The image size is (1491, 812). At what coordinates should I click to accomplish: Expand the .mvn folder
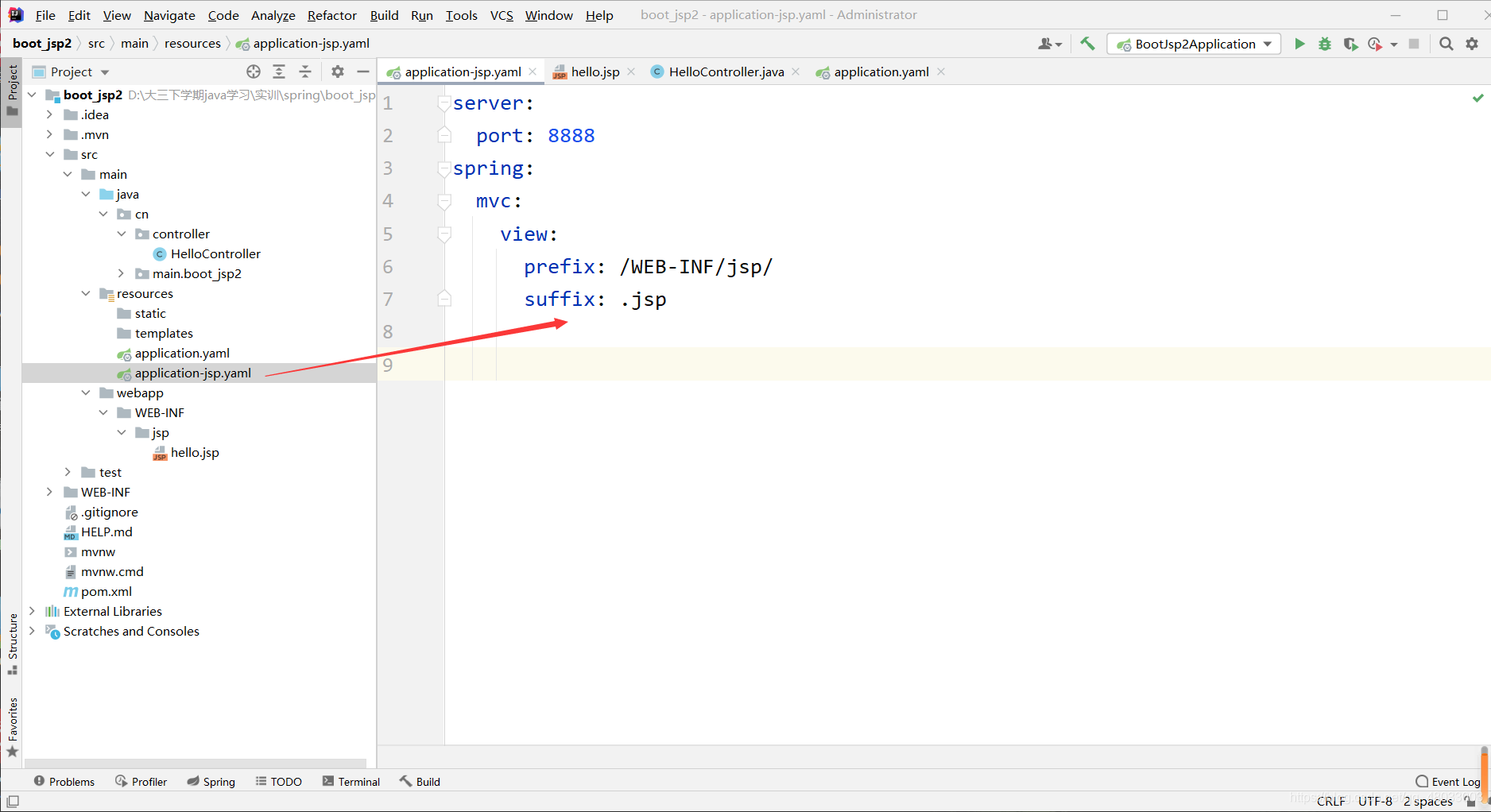pos(49,134)
